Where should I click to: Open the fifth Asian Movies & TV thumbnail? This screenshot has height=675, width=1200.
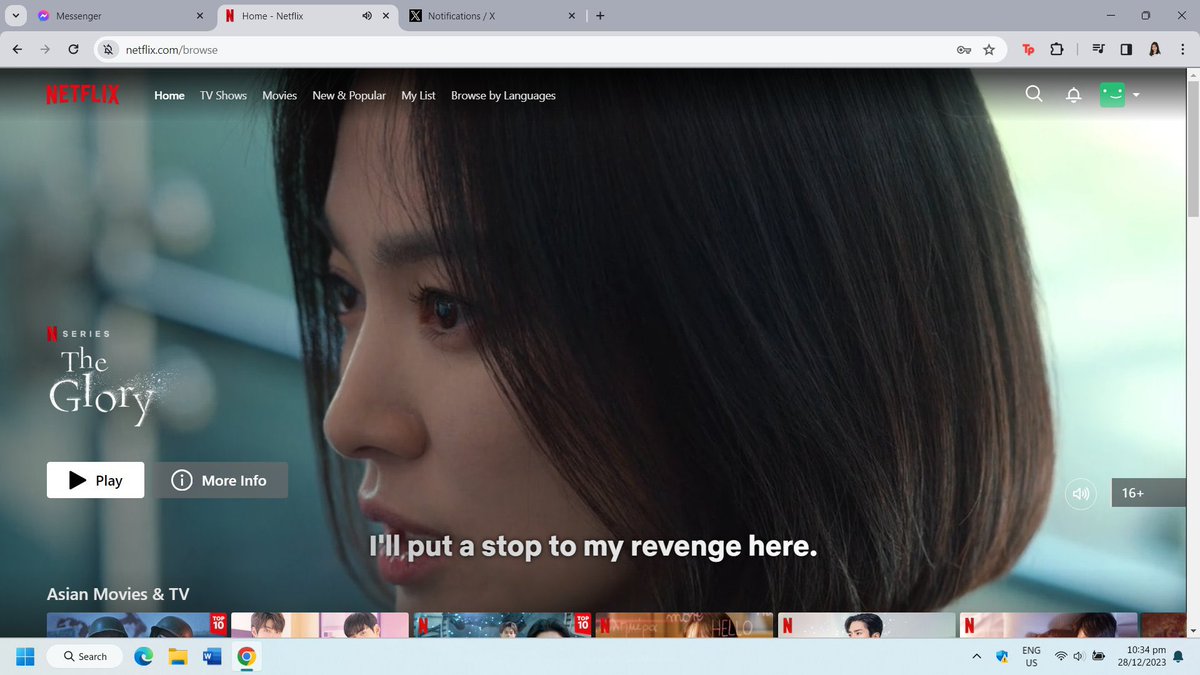867,625
